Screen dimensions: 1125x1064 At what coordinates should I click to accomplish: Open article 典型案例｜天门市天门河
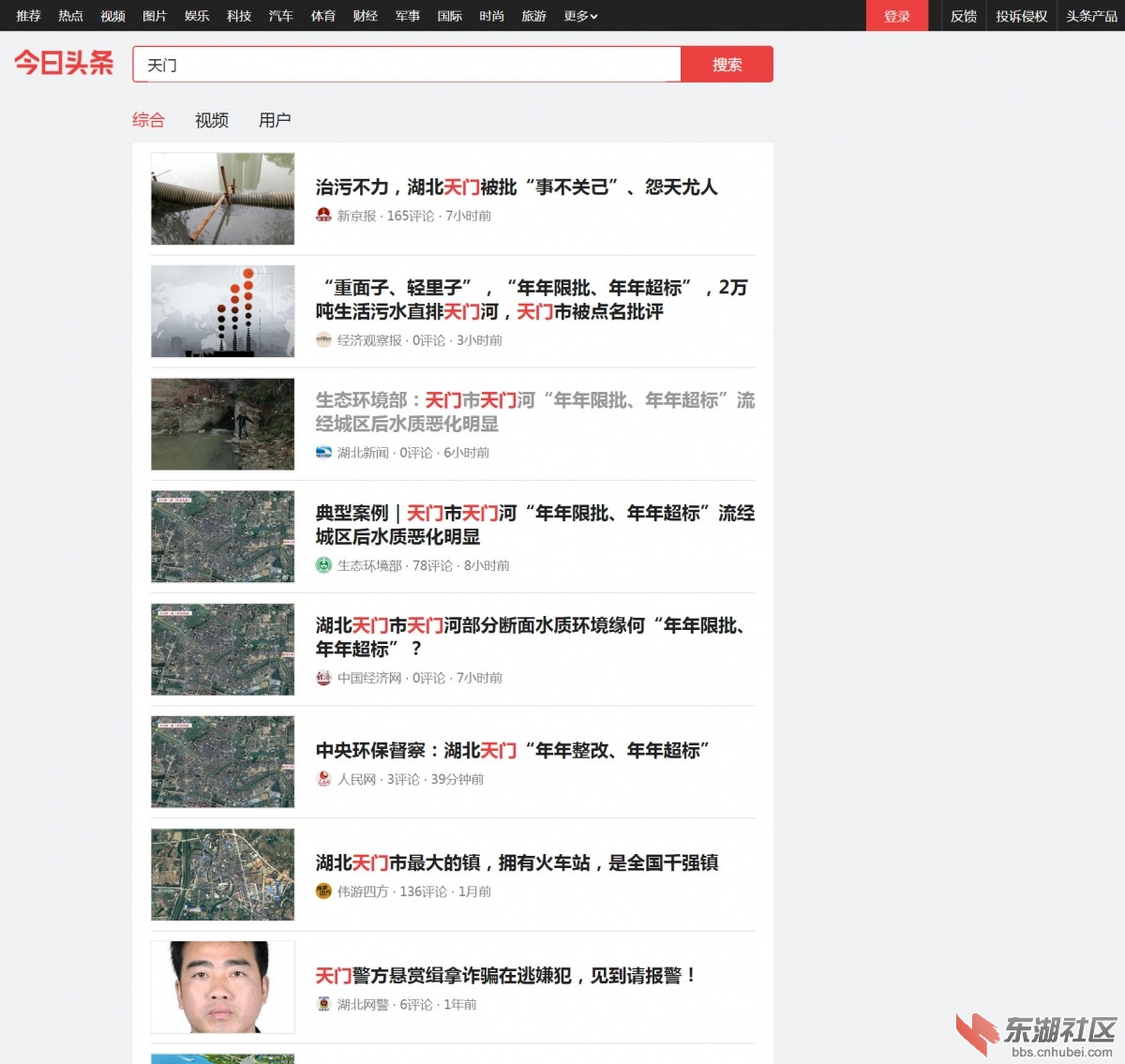(535, 524)
